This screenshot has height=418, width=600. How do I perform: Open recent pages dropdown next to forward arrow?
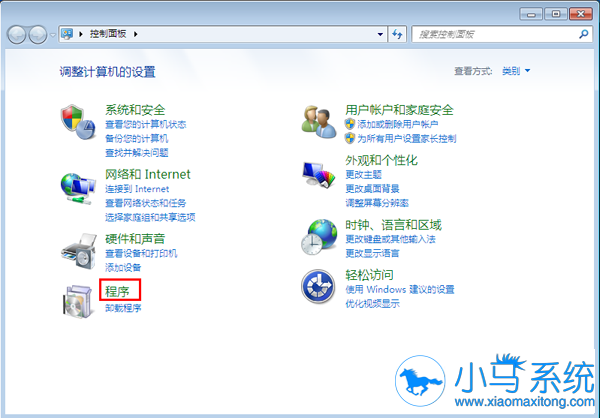(x=53, y=35)
